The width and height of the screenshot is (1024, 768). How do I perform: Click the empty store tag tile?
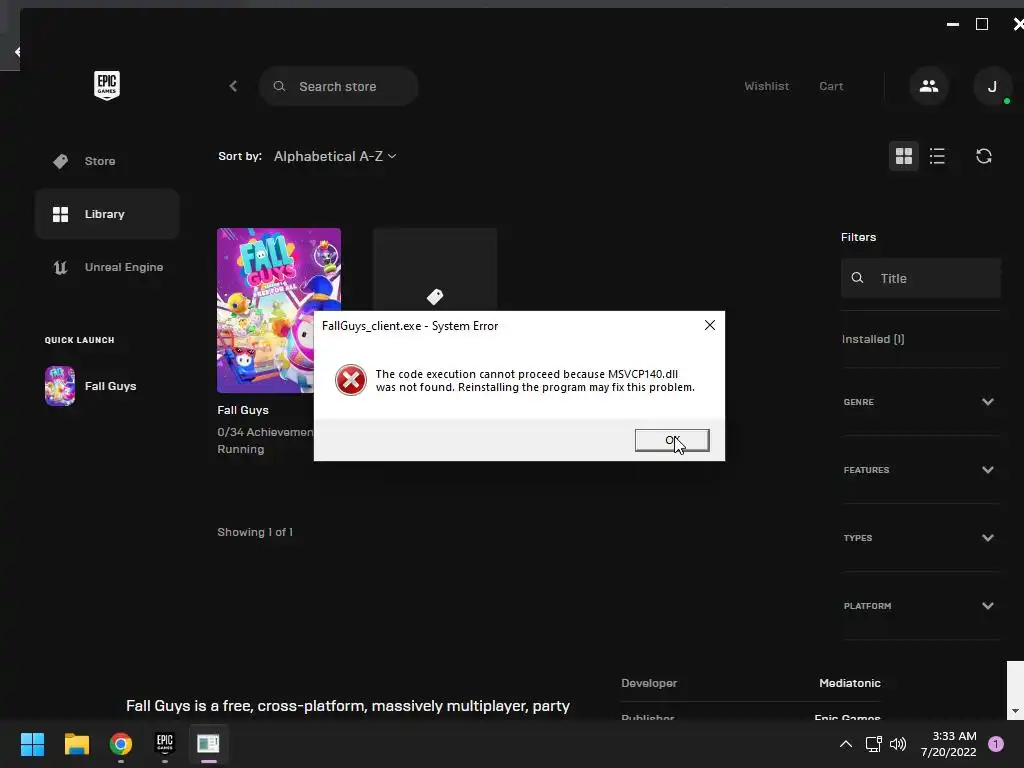[x=435, y=270]
